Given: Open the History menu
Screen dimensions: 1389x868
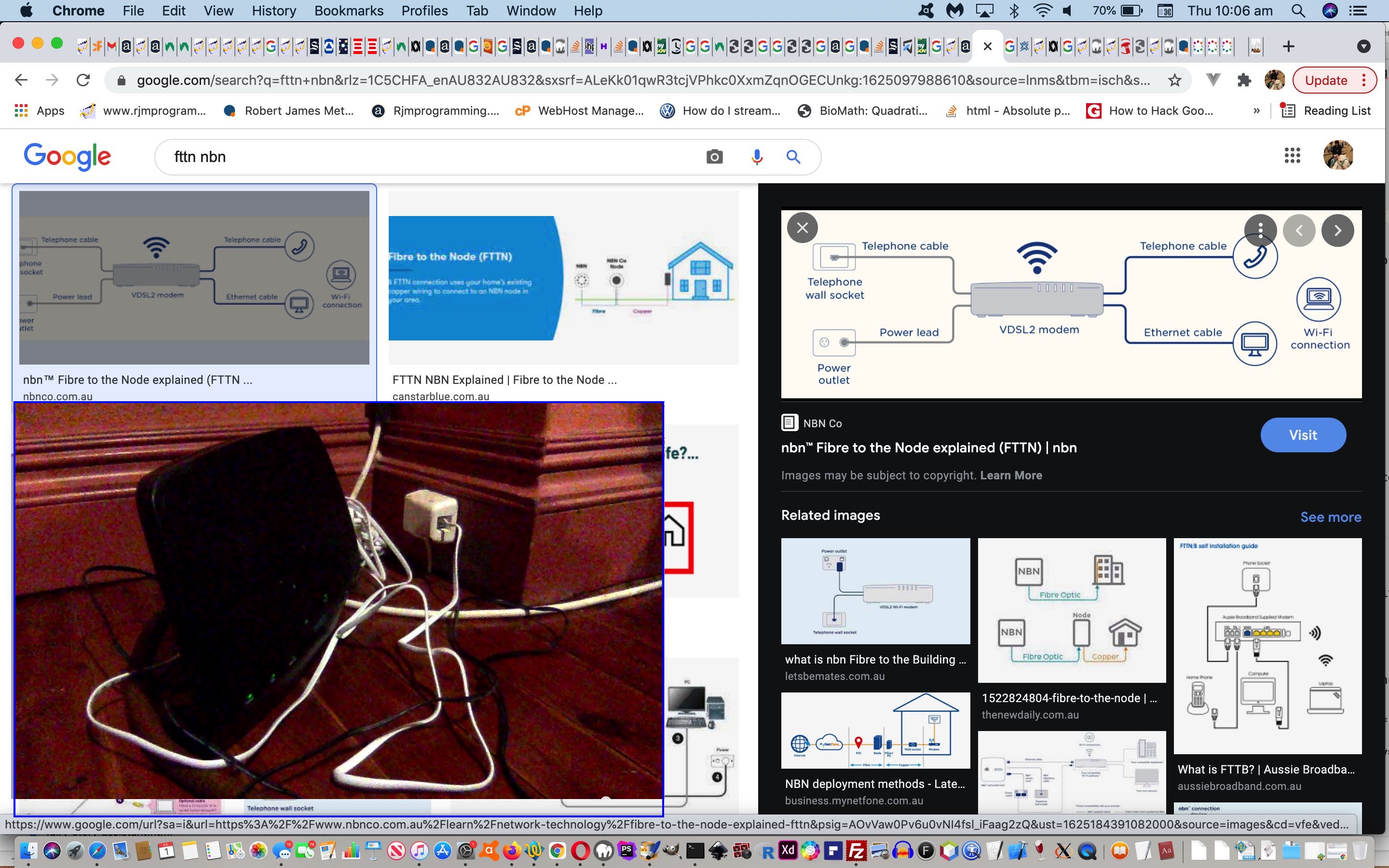Looking at the screenshot, I should tap(274, 11).
